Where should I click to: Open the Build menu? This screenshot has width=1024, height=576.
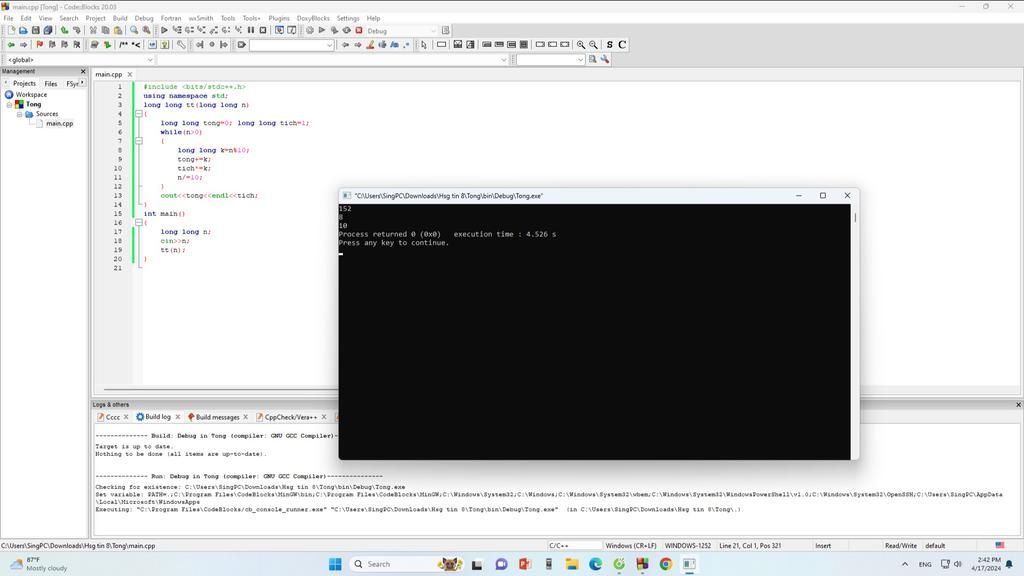coord(120,18)
